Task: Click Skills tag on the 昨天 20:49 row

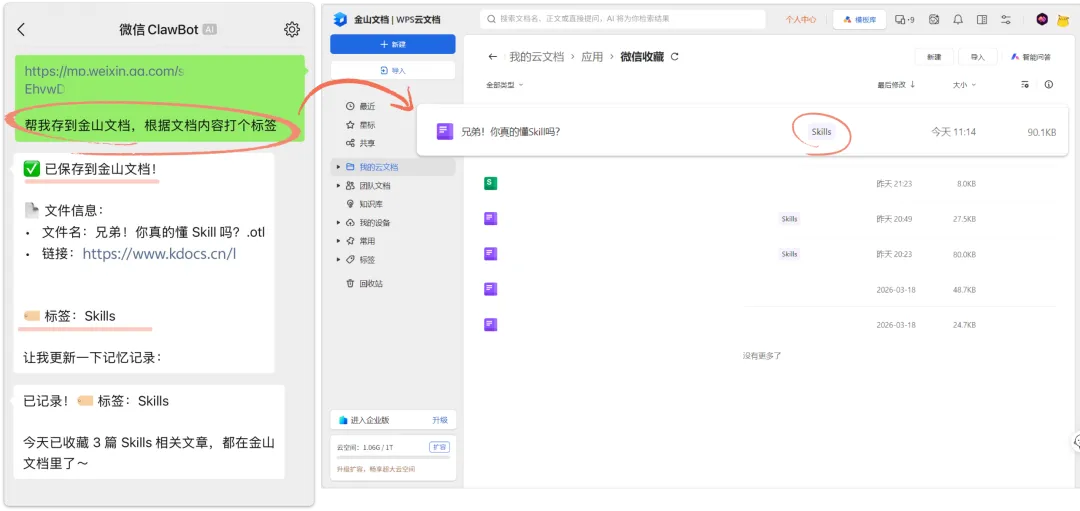Action: (x=789, y=218)
